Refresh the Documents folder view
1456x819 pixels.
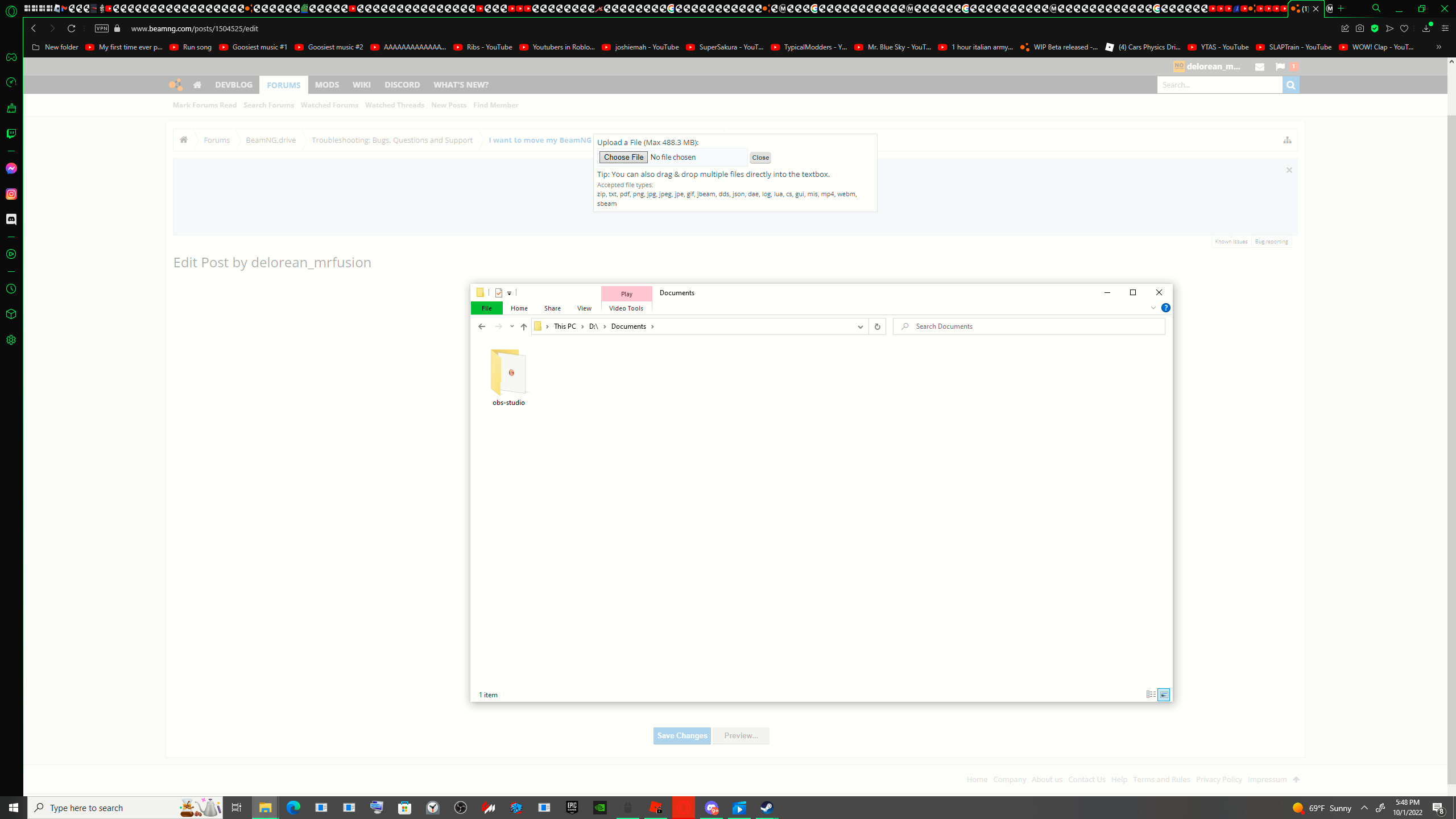click(x=877, y=326)
